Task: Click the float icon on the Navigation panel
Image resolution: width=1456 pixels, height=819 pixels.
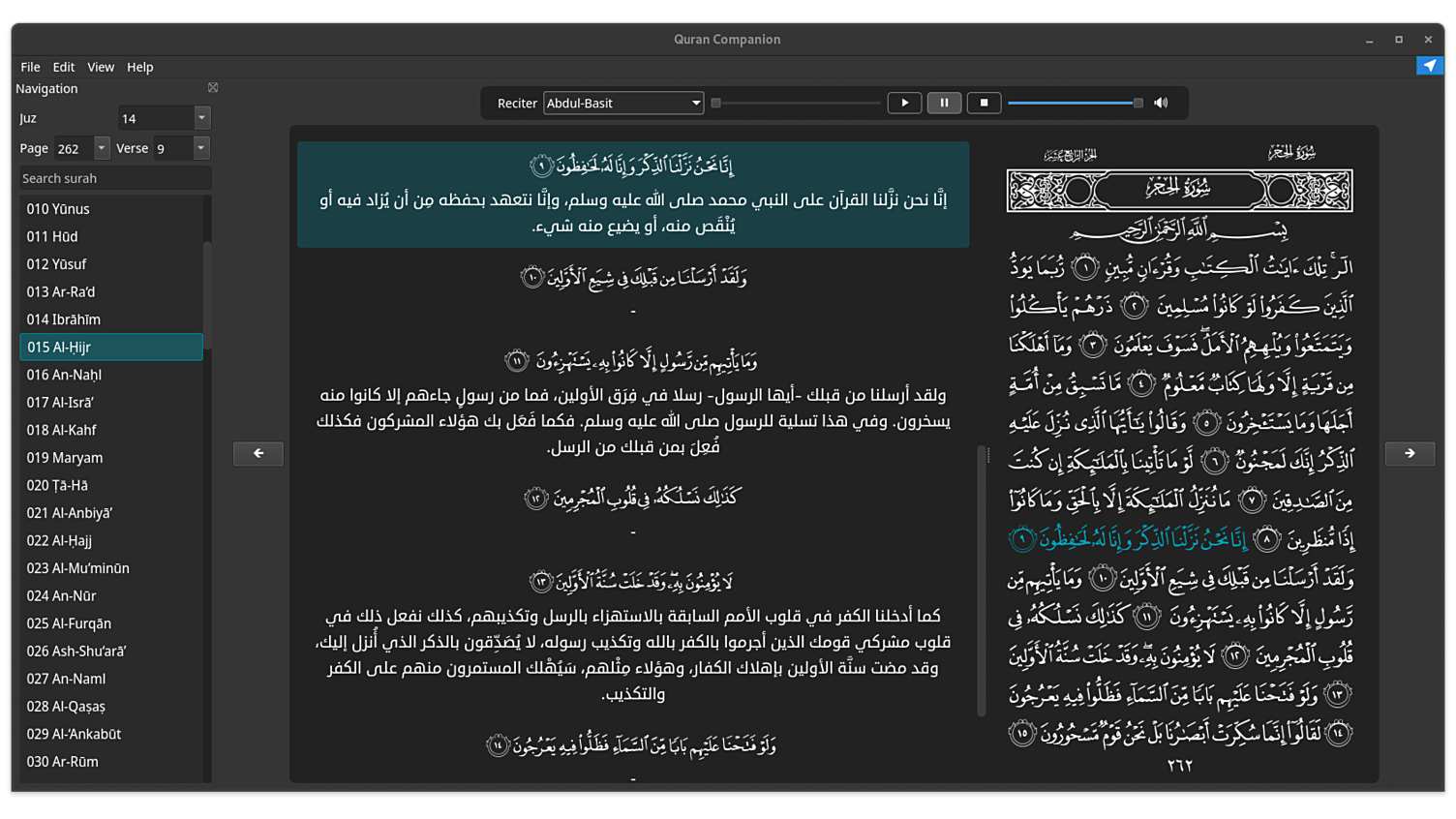Action: coord(211,87)
